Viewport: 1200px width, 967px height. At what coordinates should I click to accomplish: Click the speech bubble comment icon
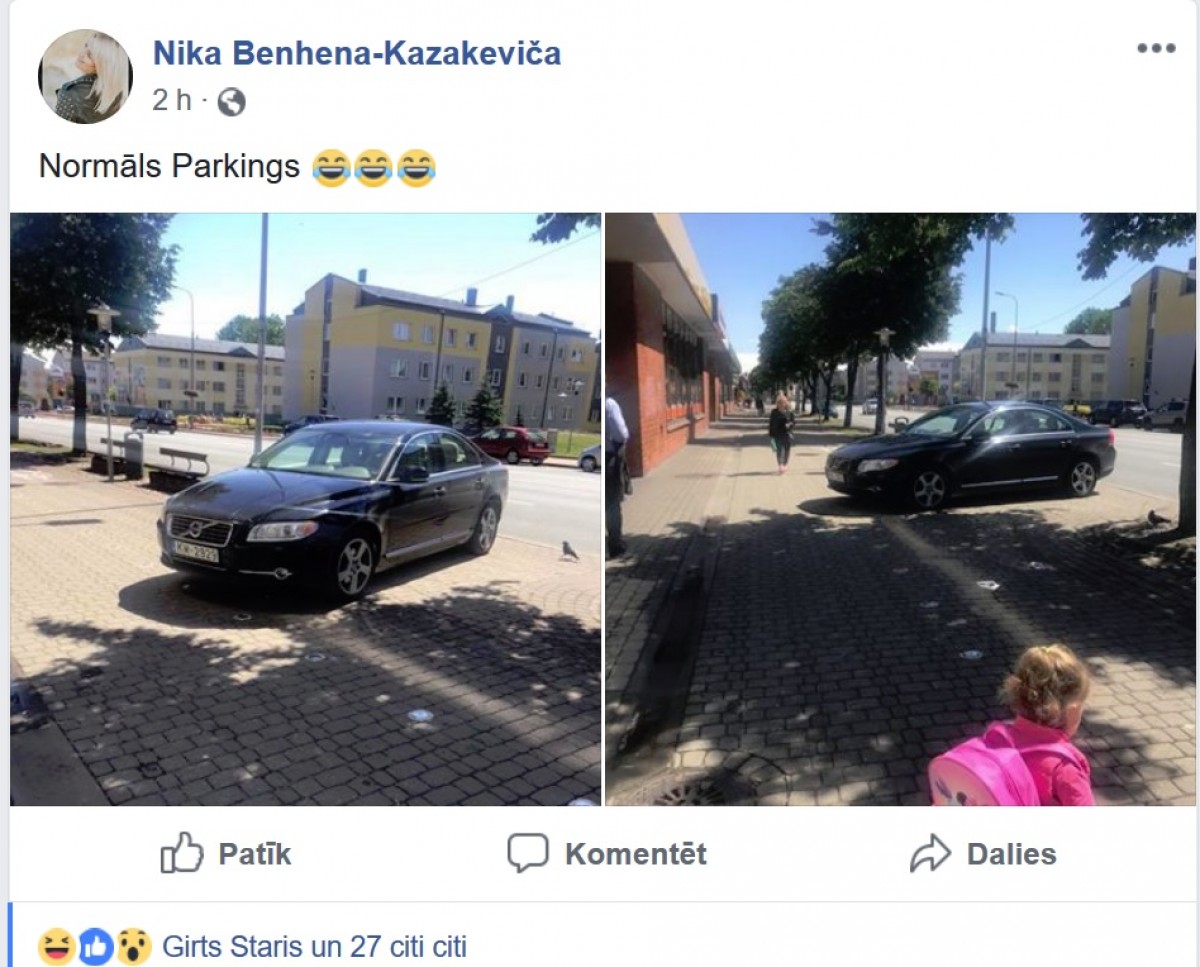pyautogui.click(x=527, y=853)
